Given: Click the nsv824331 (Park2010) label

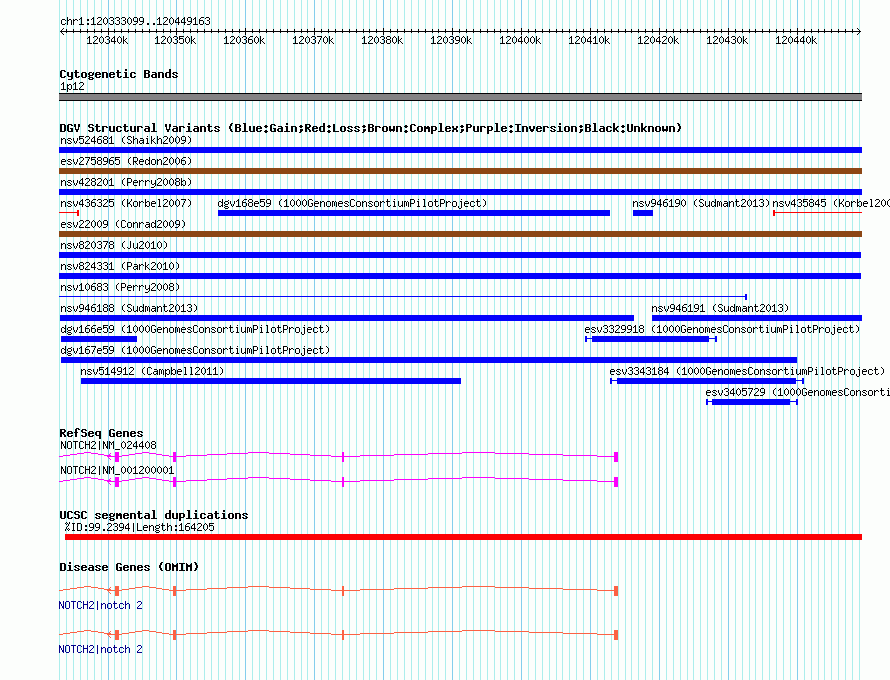Looking at the screenshot, I should [x=120, y=266].
